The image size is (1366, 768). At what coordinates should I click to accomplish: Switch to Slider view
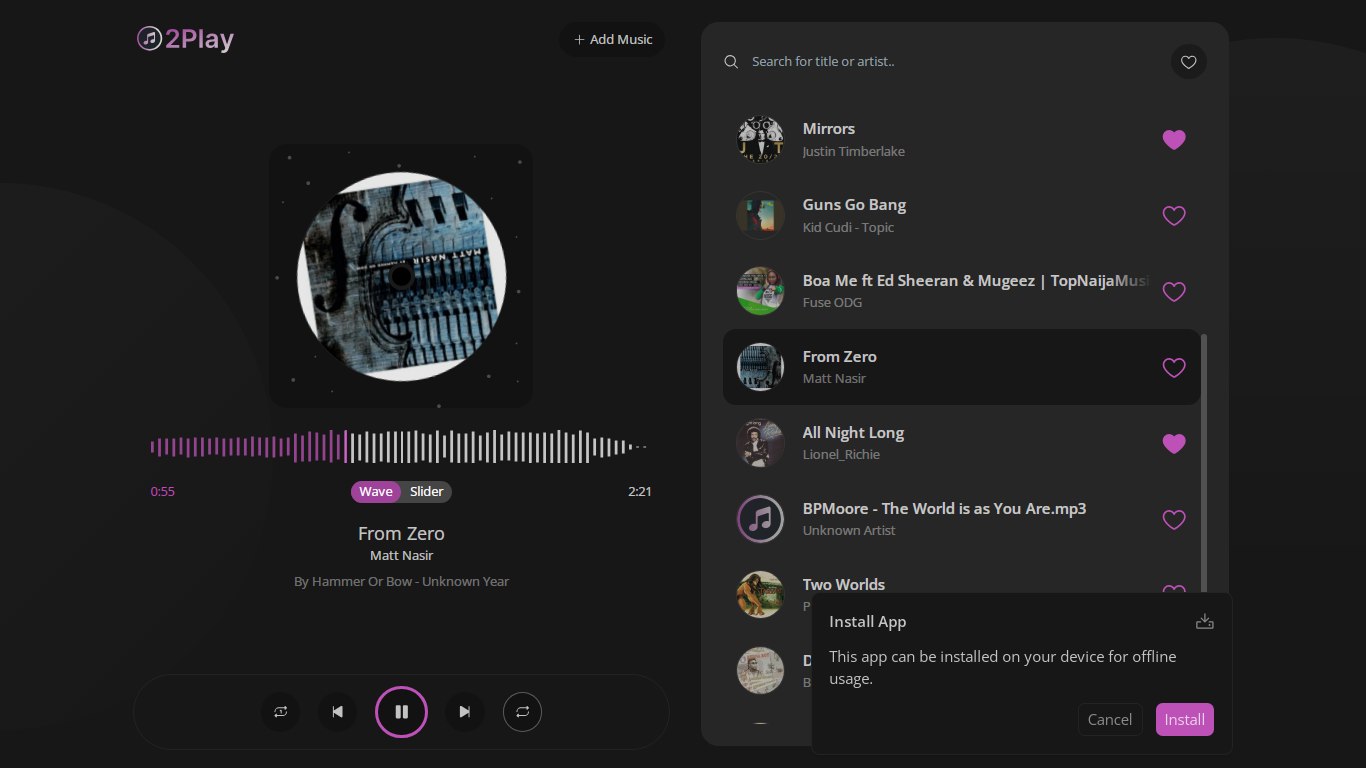(427, 492)
